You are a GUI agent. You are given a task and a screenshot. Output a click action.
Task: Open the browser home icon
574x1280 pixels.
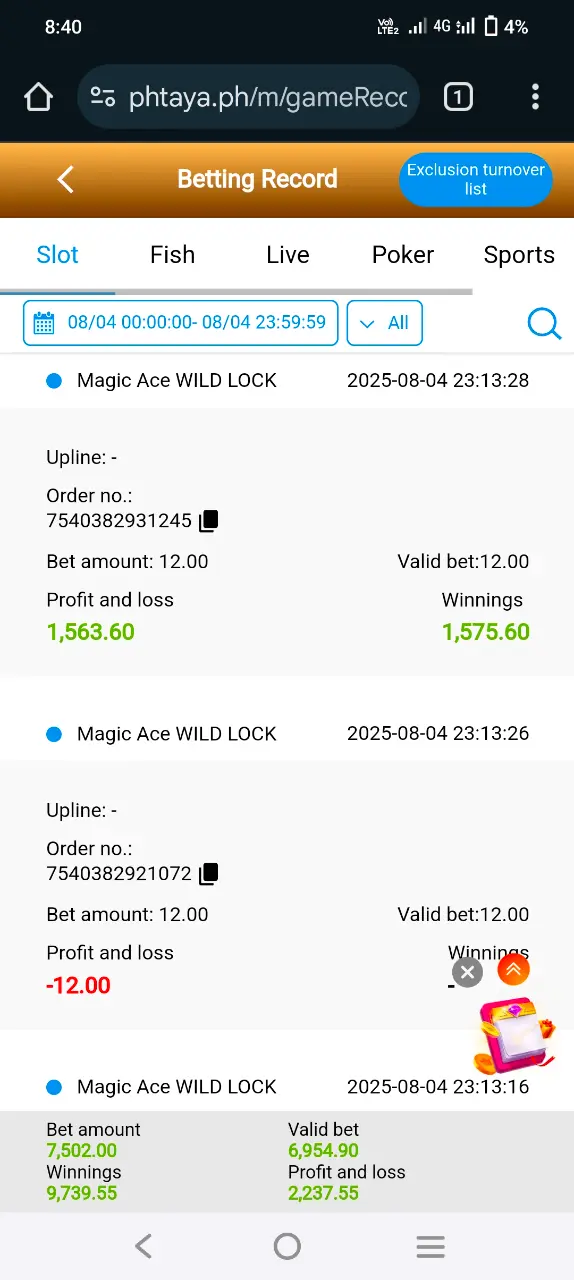click(38, 97)
